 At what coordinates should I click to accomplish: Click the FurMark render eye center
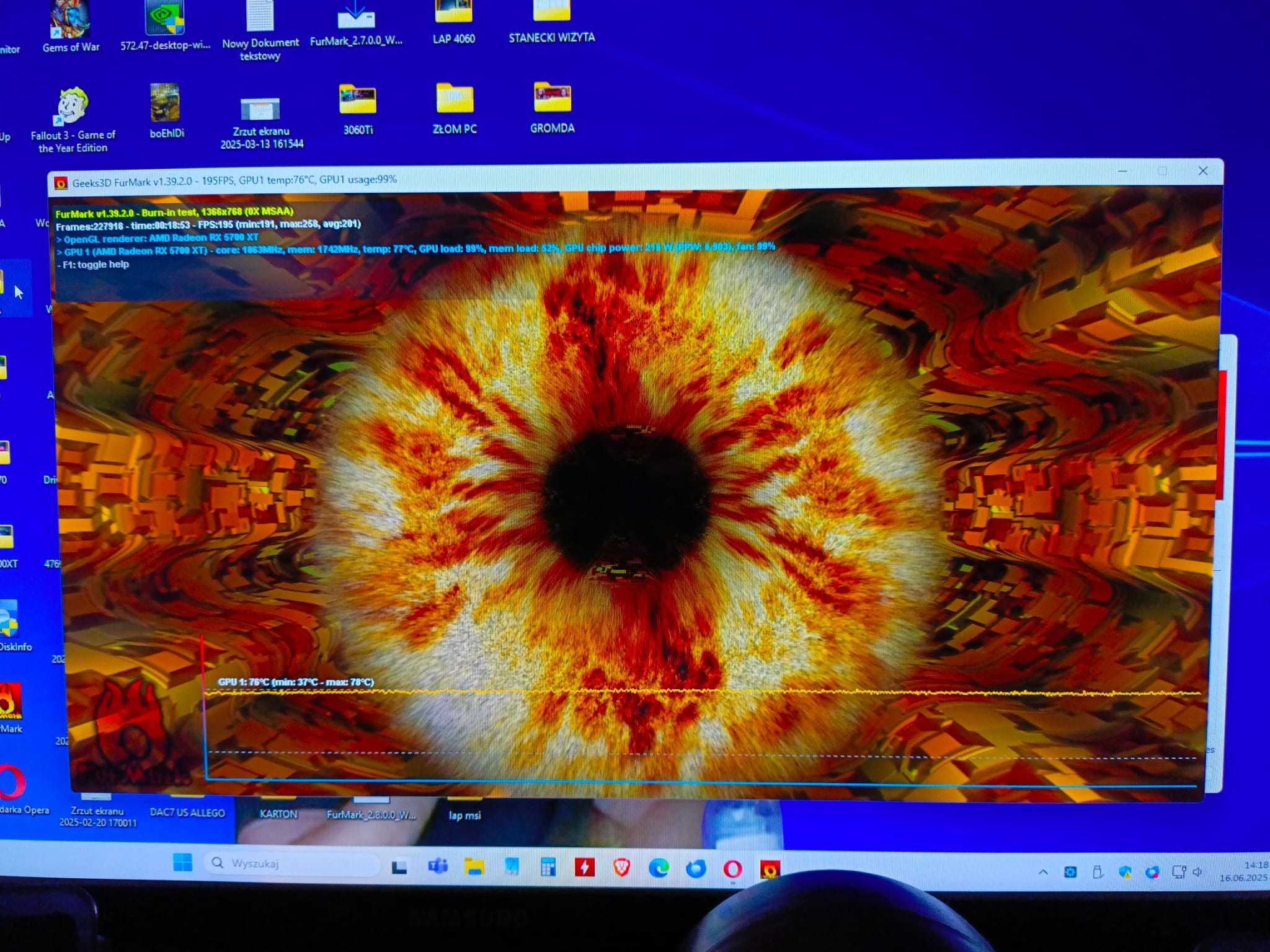tap(628, 500)
